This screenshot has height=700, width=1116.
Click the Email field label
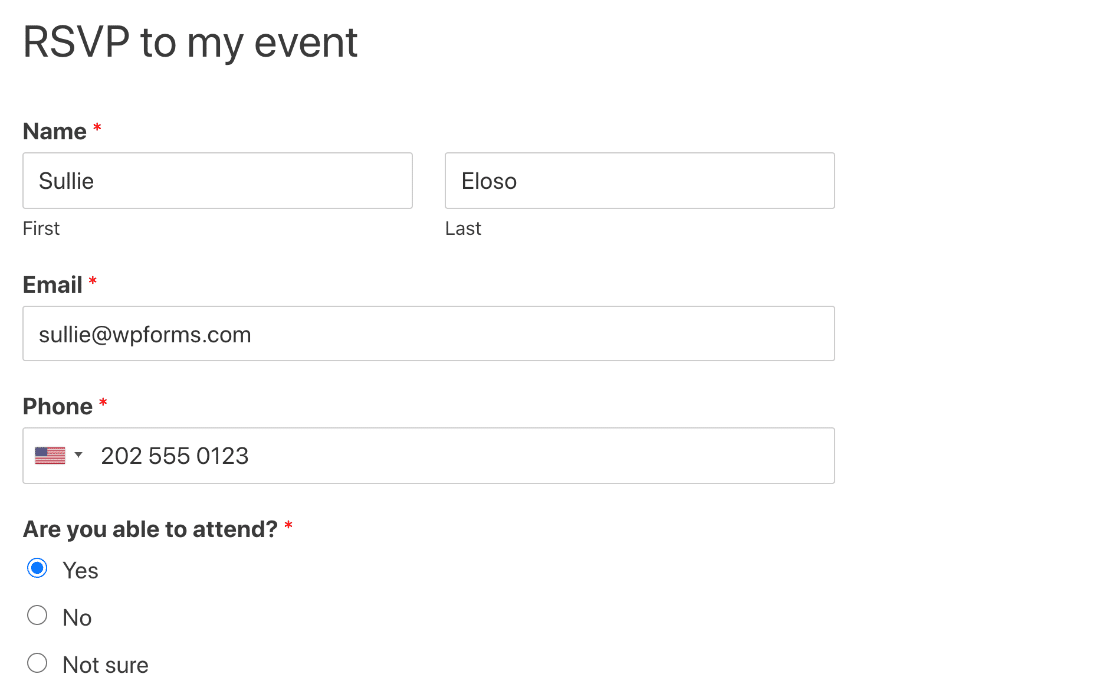[52, 285]
